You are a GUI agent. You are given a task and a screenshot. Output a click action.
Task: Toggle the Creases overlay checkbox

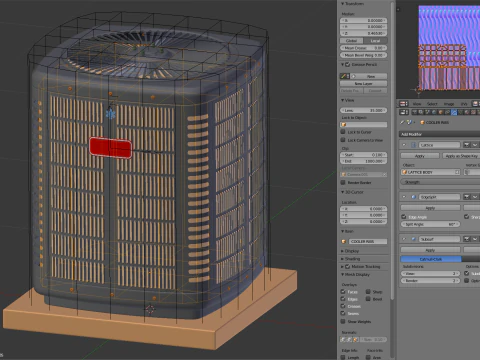click(x=343, y=306)
